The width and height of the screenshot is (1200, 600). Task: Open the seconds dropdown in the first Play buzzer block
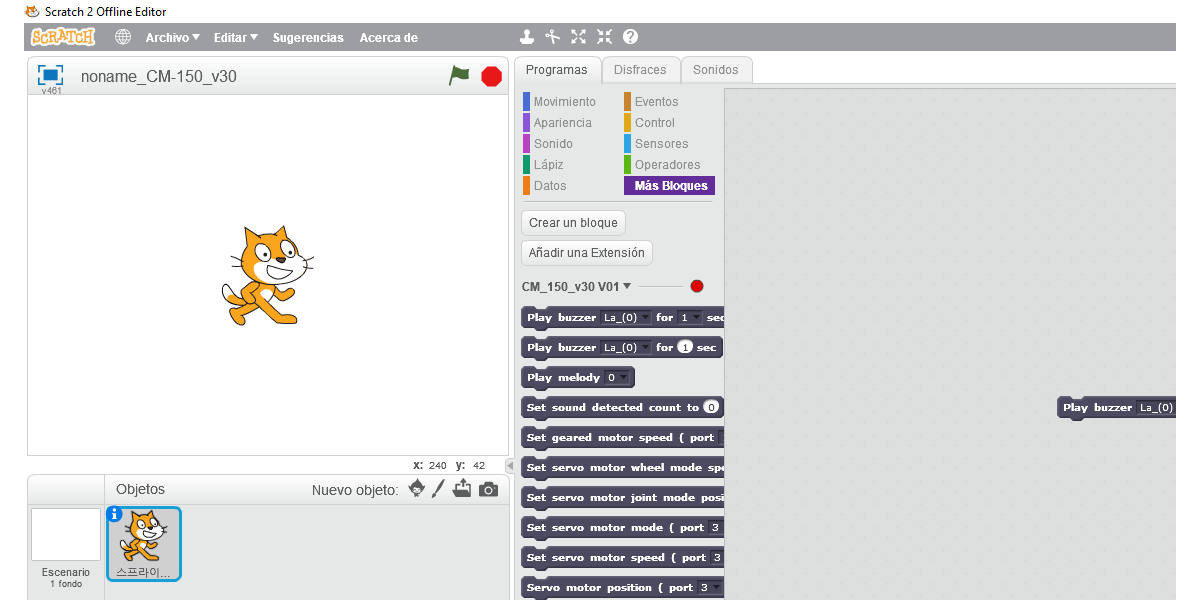(690, 318)
